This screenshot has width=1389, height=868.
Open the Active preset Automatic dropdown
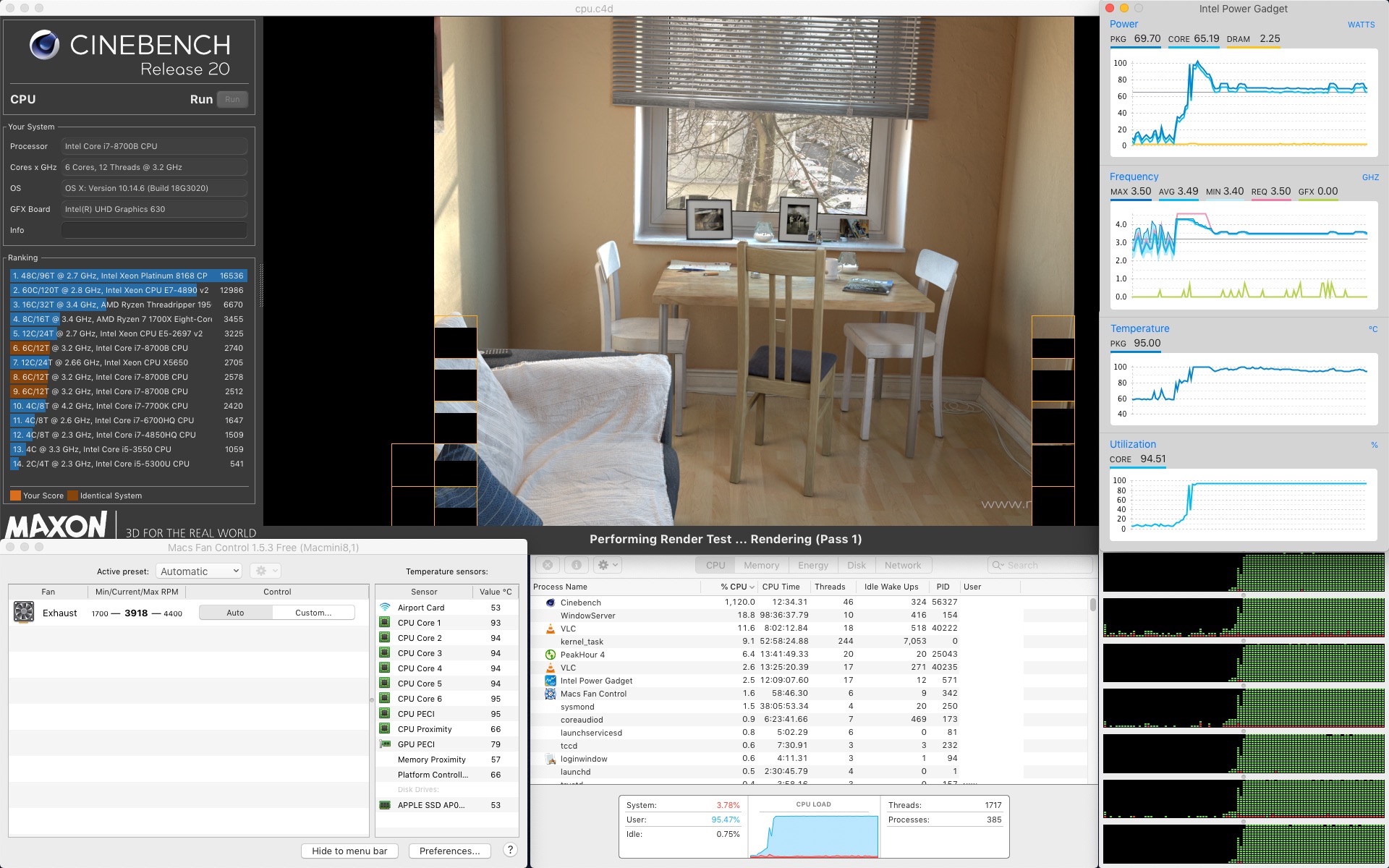[199, 571]
